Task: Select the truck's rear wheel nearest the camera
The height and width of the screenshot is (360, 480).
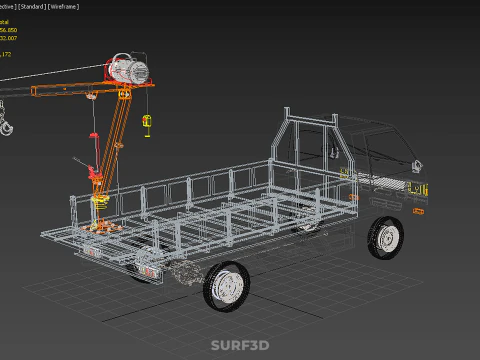Action: [x=227, y=286]
